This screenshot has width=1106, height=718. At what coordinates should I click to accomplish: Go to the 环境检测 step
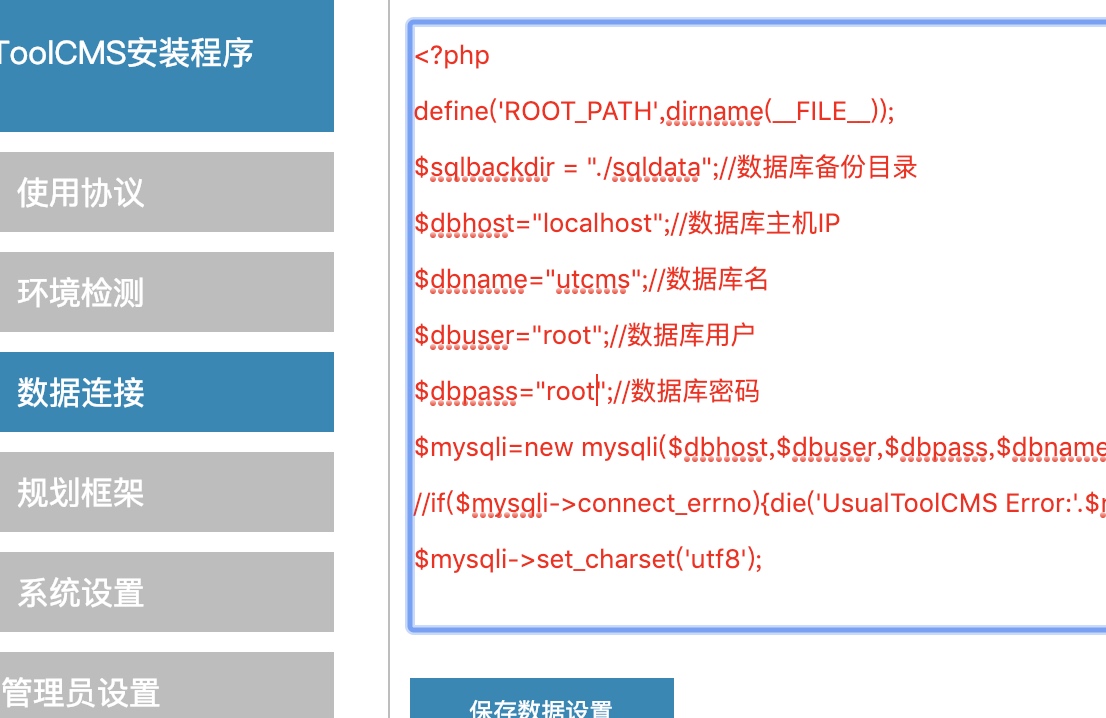pyautogui.click(x=166, y=292)
